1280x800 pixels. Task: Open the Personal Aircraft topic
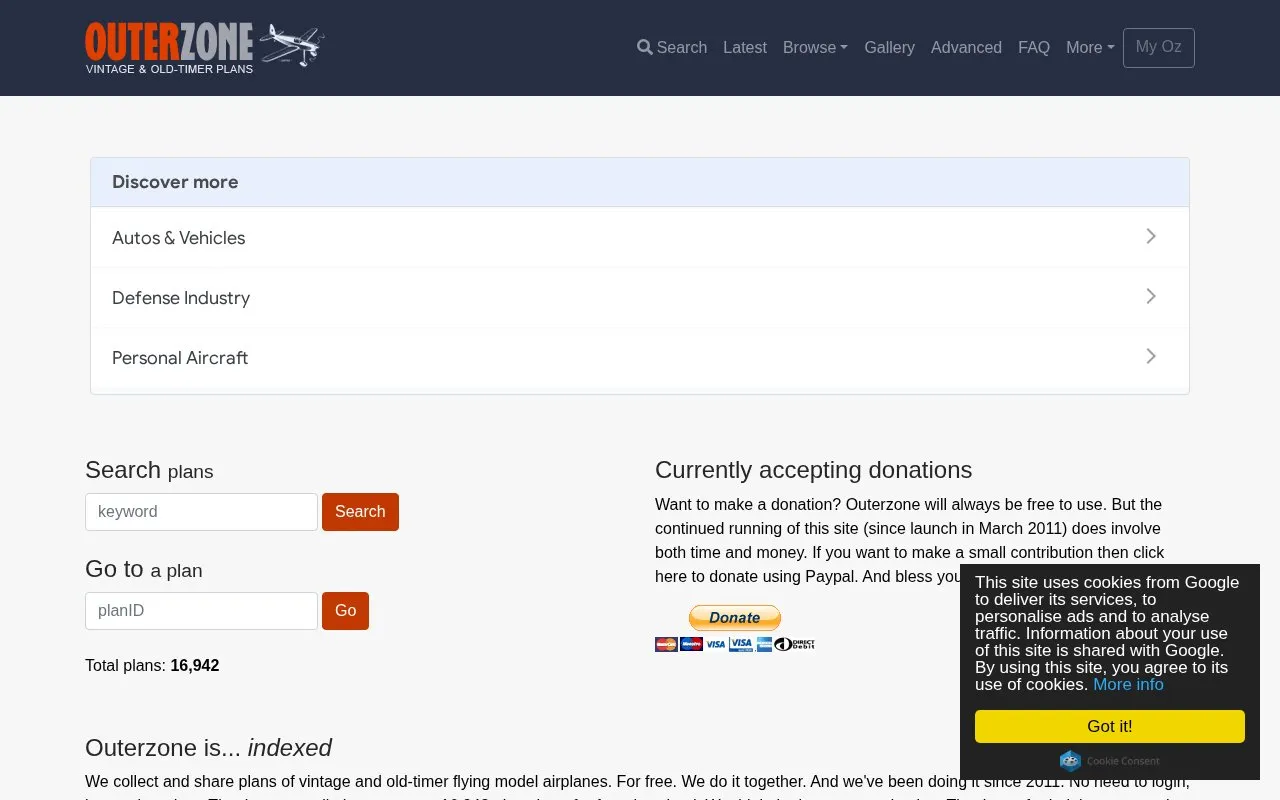(x=640, y=357)
